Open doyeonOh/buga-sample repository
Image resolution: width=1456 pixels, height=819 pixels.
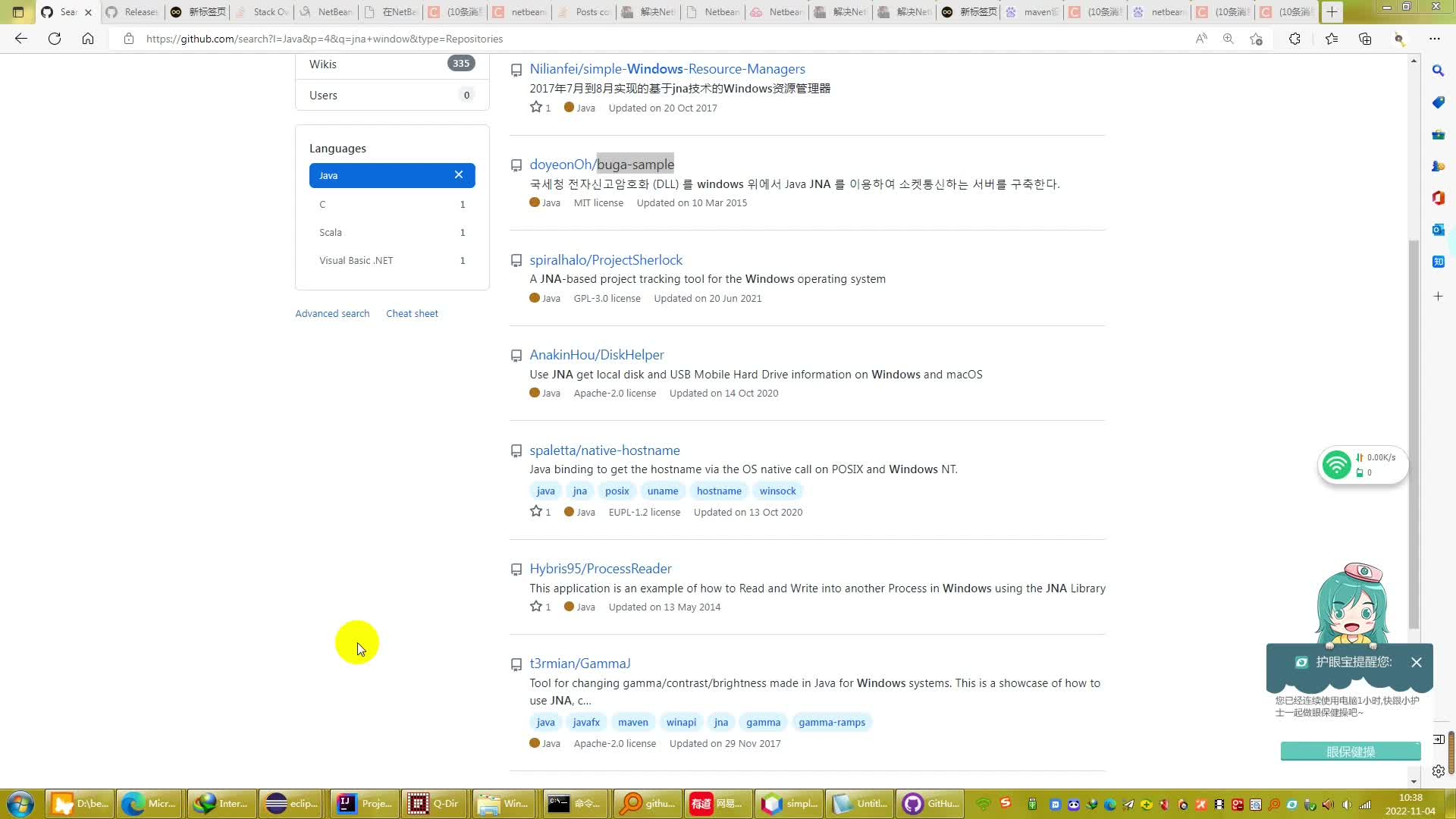(601, 165)
